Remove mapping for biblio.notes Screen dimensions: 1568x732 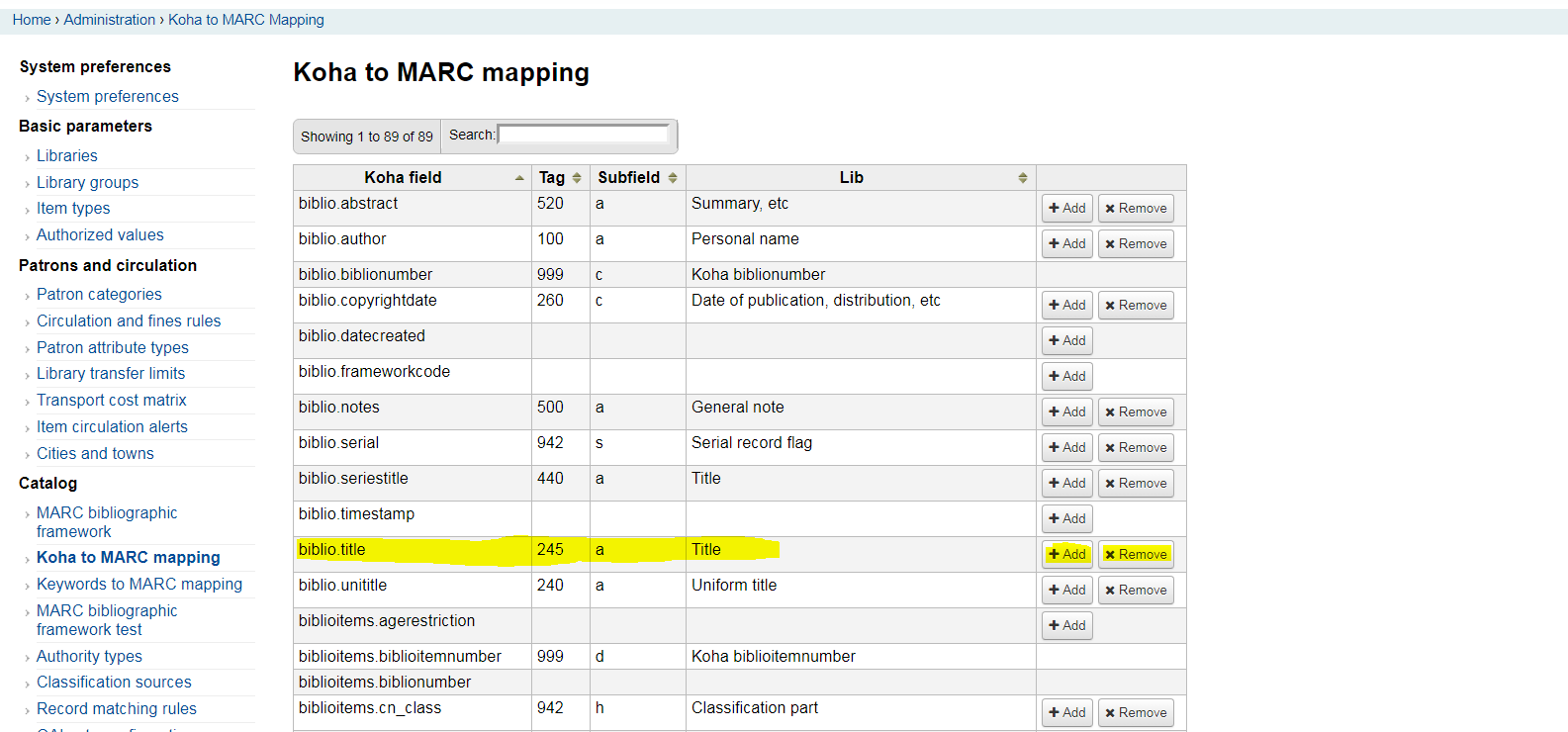point(1136,412)
